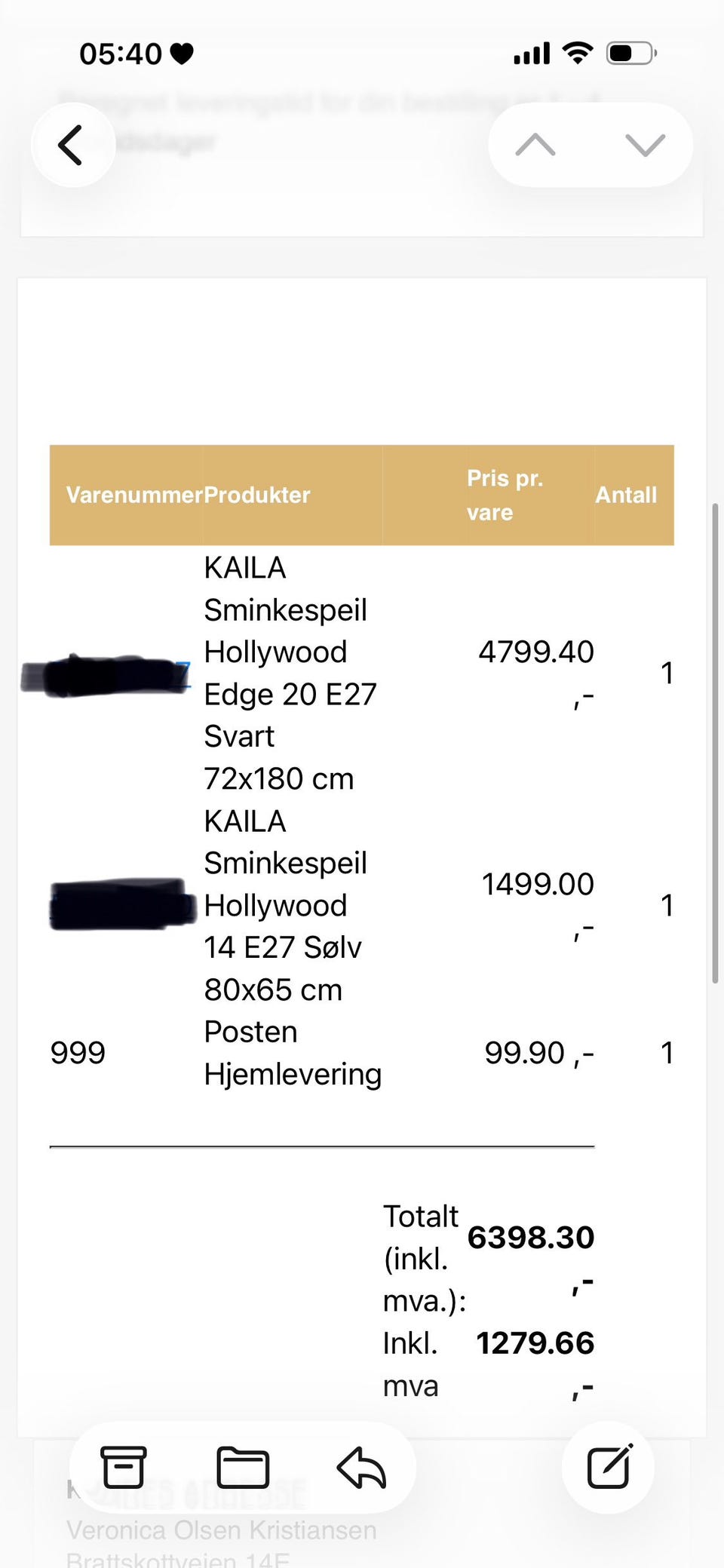Select the Posten Hjemlevering row text
Screen dimensions: 724x1568
(292, 1052)
